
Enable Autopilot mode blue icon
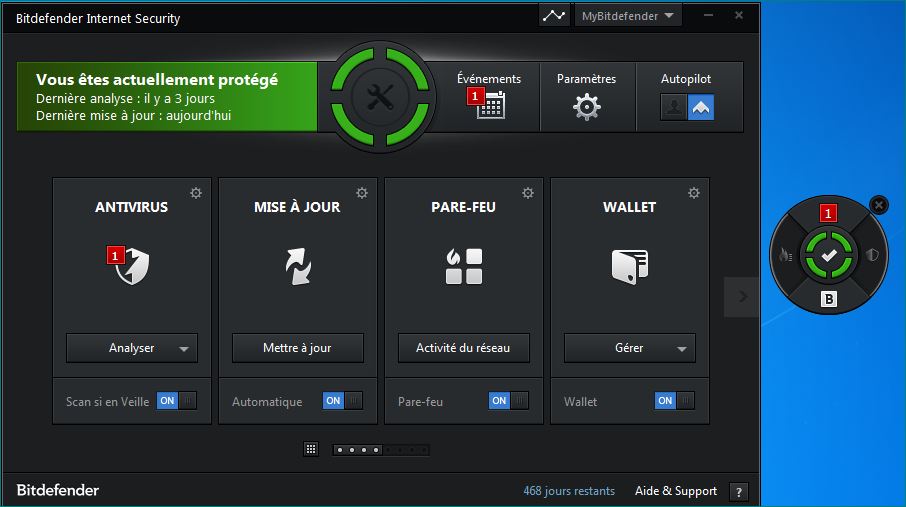coord(700,107)
